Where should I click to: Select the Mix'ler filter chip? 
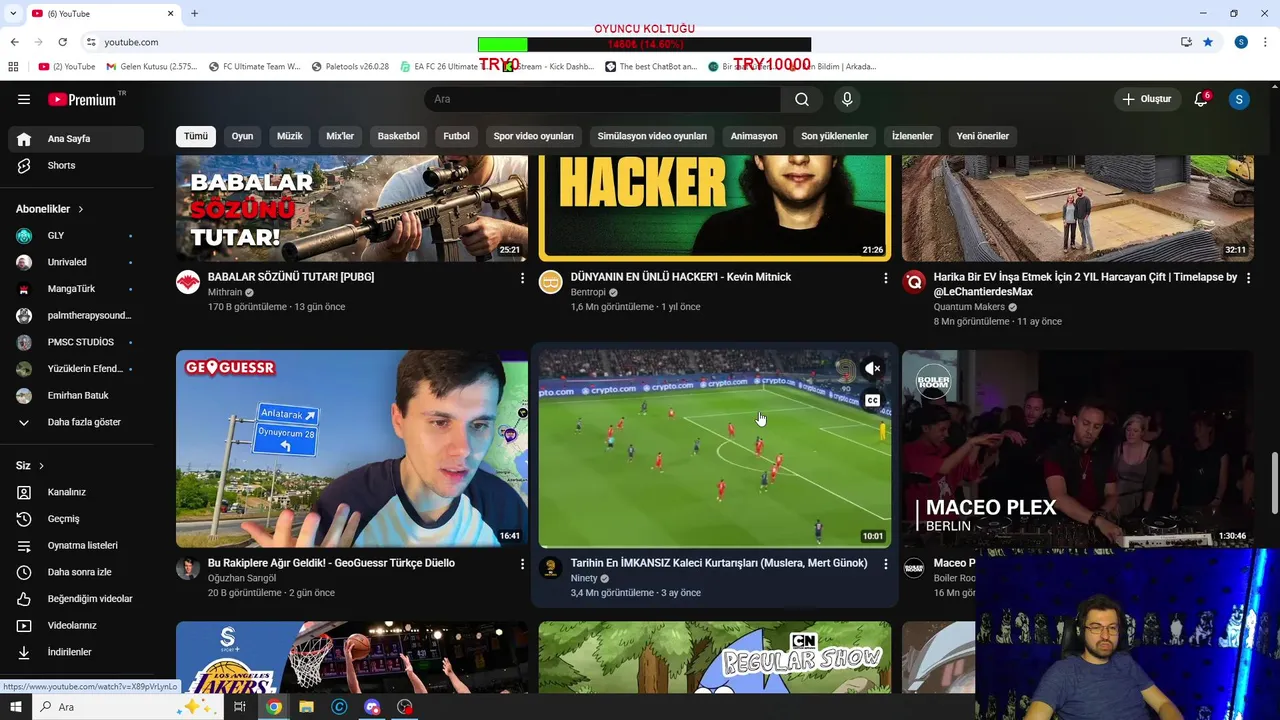pyautogui.click(x=340, y=136)
